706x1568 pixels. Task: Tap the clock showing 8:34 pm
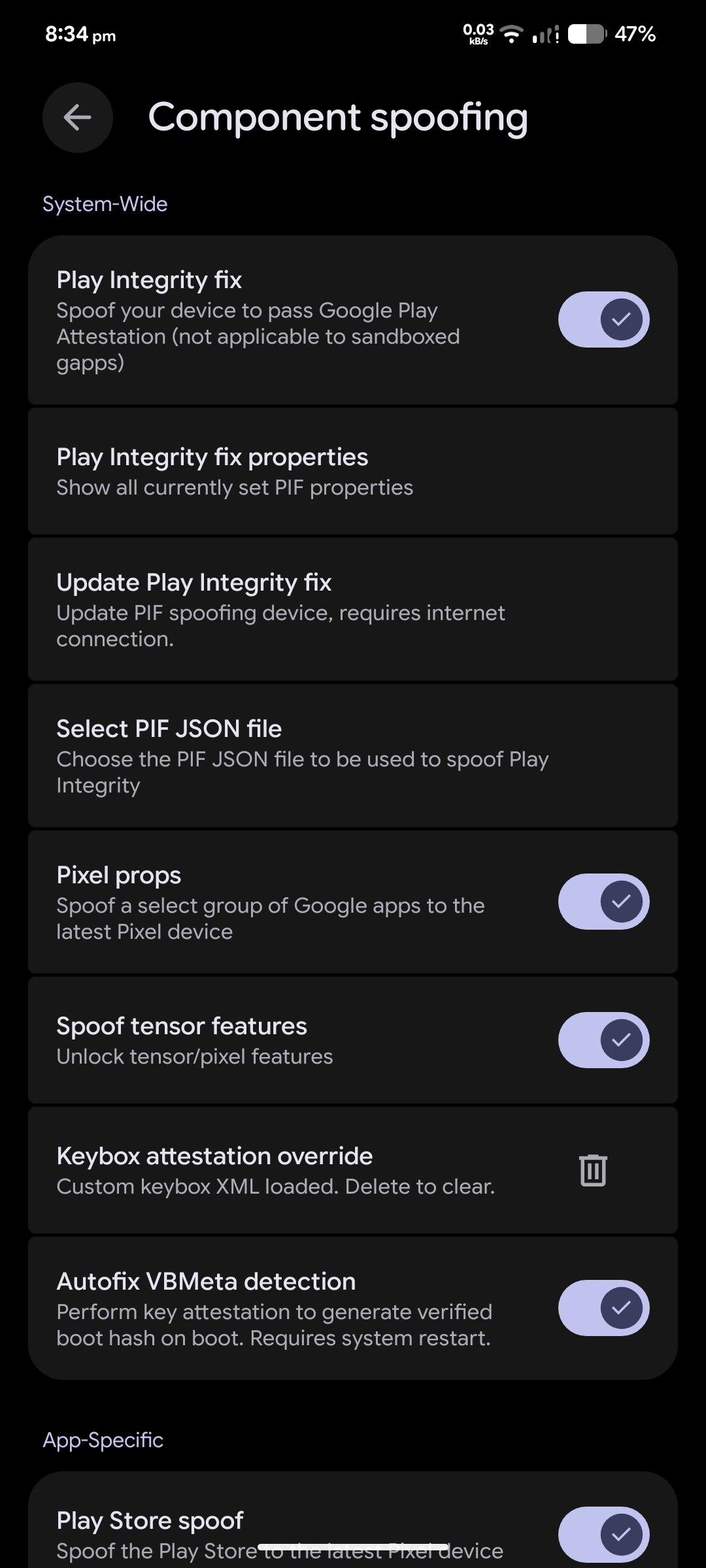click(x=80, y=34)
